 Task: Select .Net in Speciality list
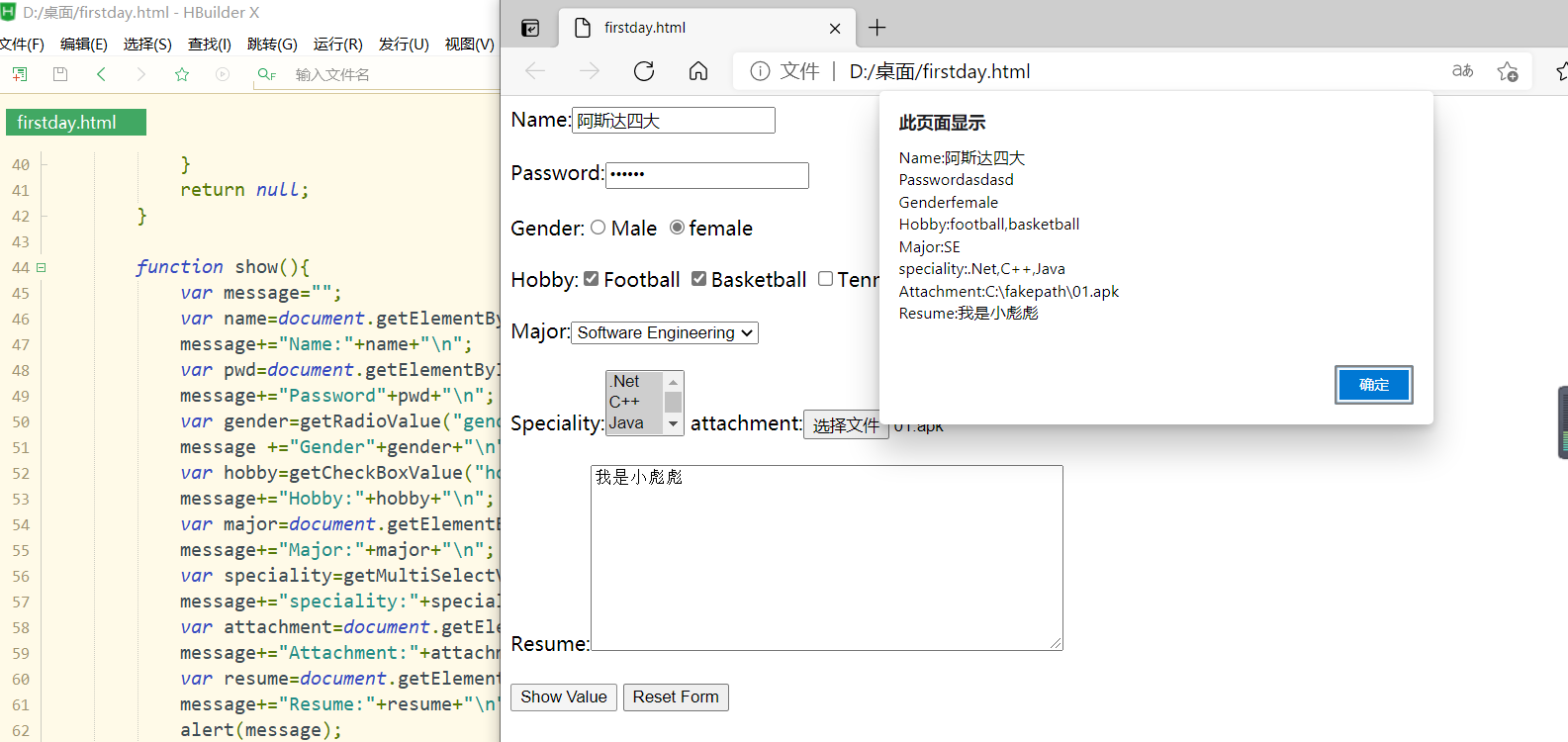634,381
